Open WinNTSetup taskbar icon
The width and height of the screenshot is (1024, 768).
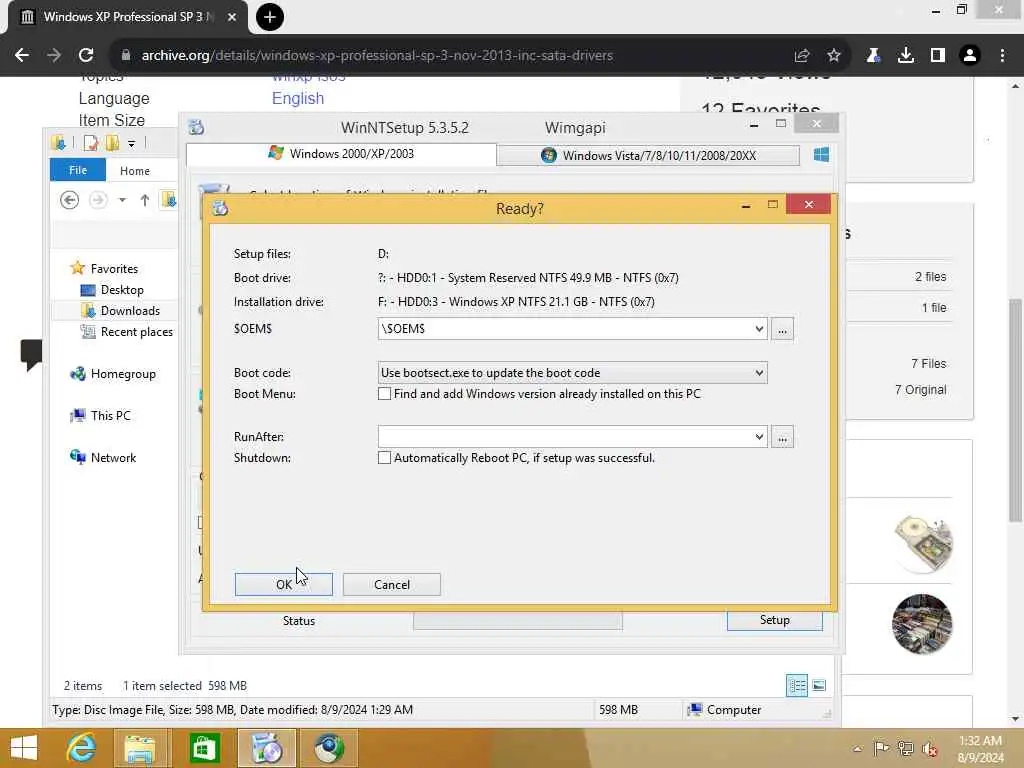tap(267, 748)
